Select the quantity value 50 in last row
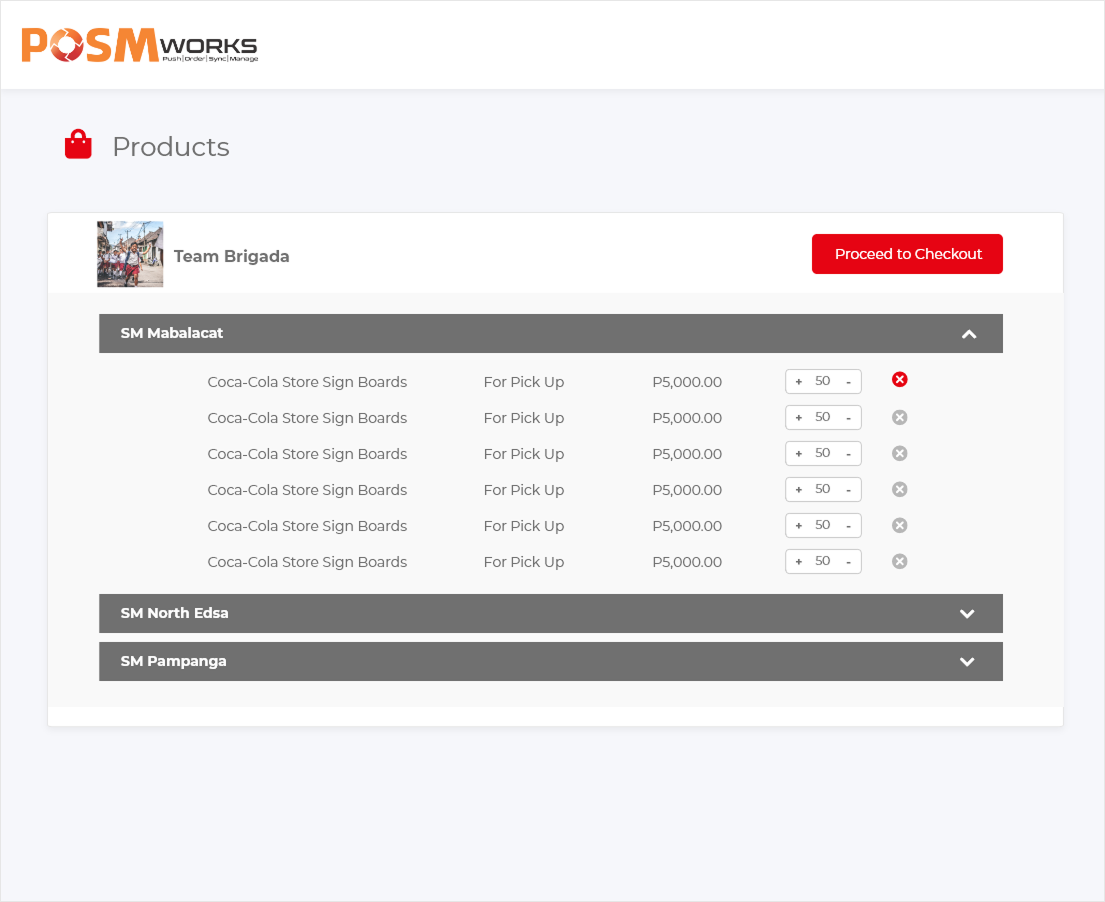This screenshot has width=1105, height=902. click(x=822, y=561)
